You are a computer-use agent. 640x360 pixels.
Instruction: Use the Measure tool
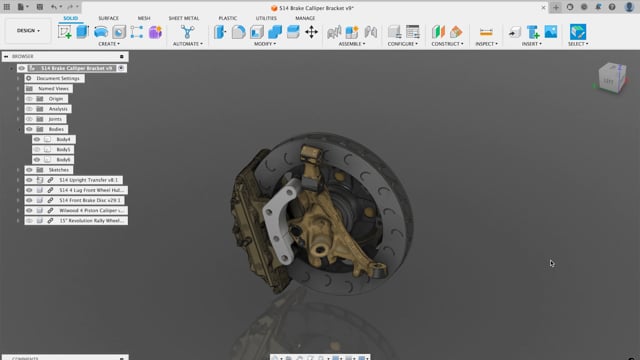[486, 32]
